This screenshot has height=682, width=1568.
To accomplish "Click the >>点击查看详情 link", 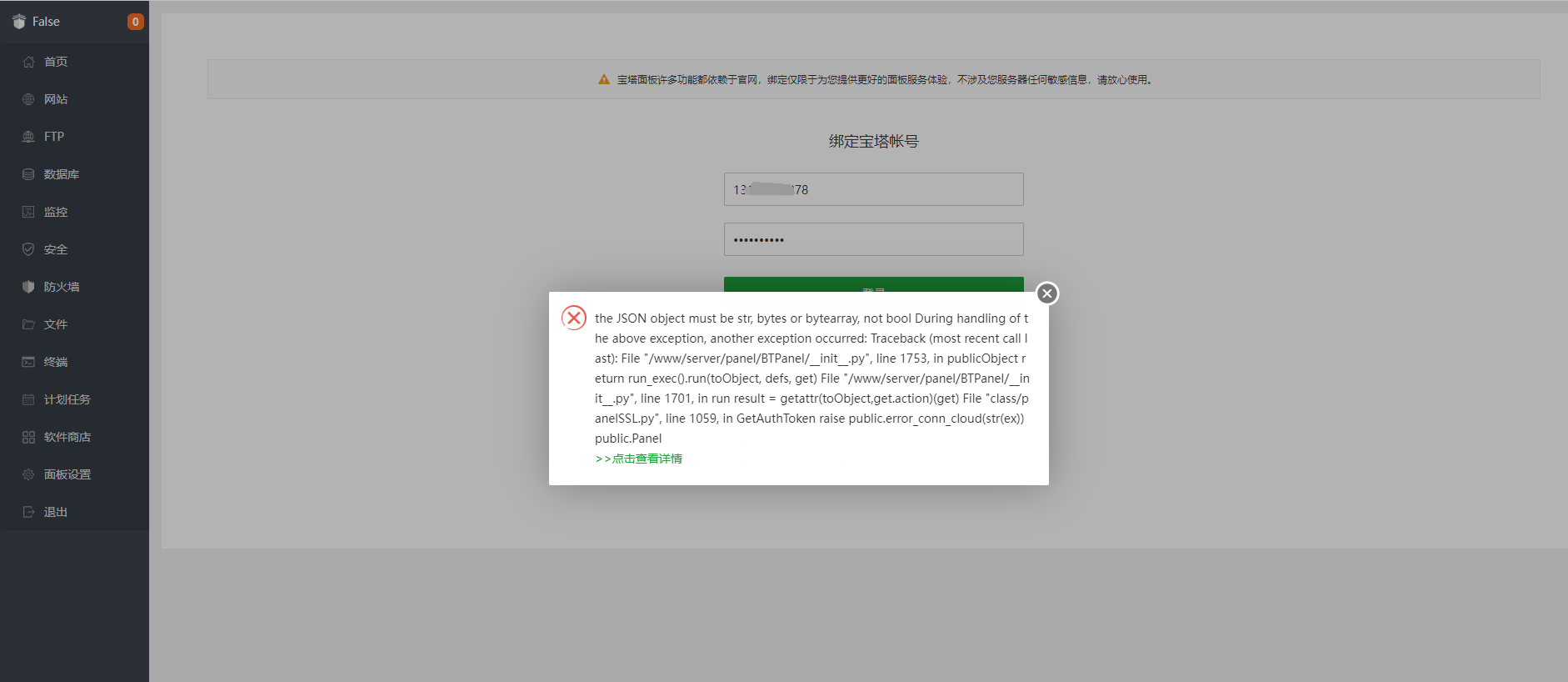I will point(639,459).
